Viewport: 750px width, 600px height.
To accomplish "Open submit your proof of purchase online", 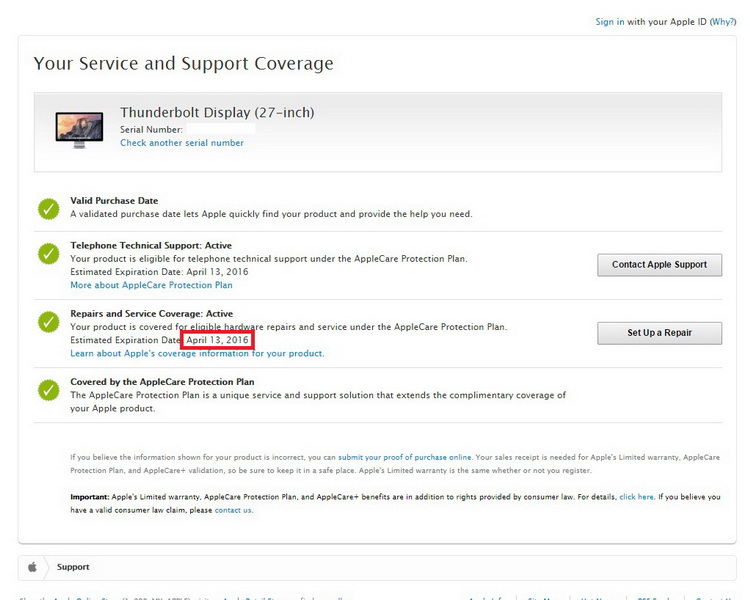I will [404, 457].
